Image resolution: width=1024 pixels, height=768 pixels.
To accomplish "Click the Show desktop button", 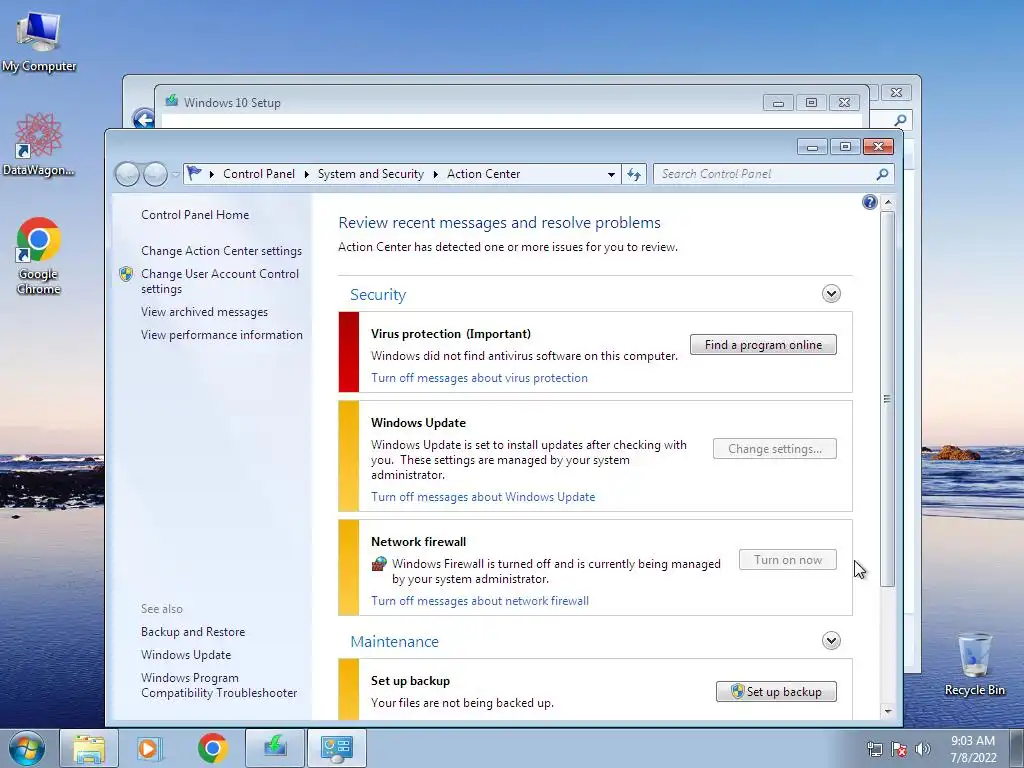I will point(1016,748).
